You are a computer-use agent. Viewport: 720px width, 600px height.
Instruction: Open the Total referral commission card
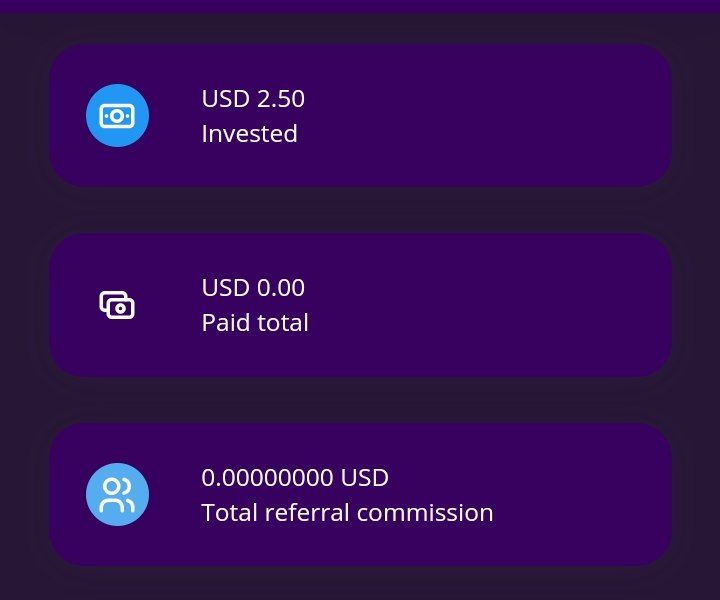pos(360,494)
